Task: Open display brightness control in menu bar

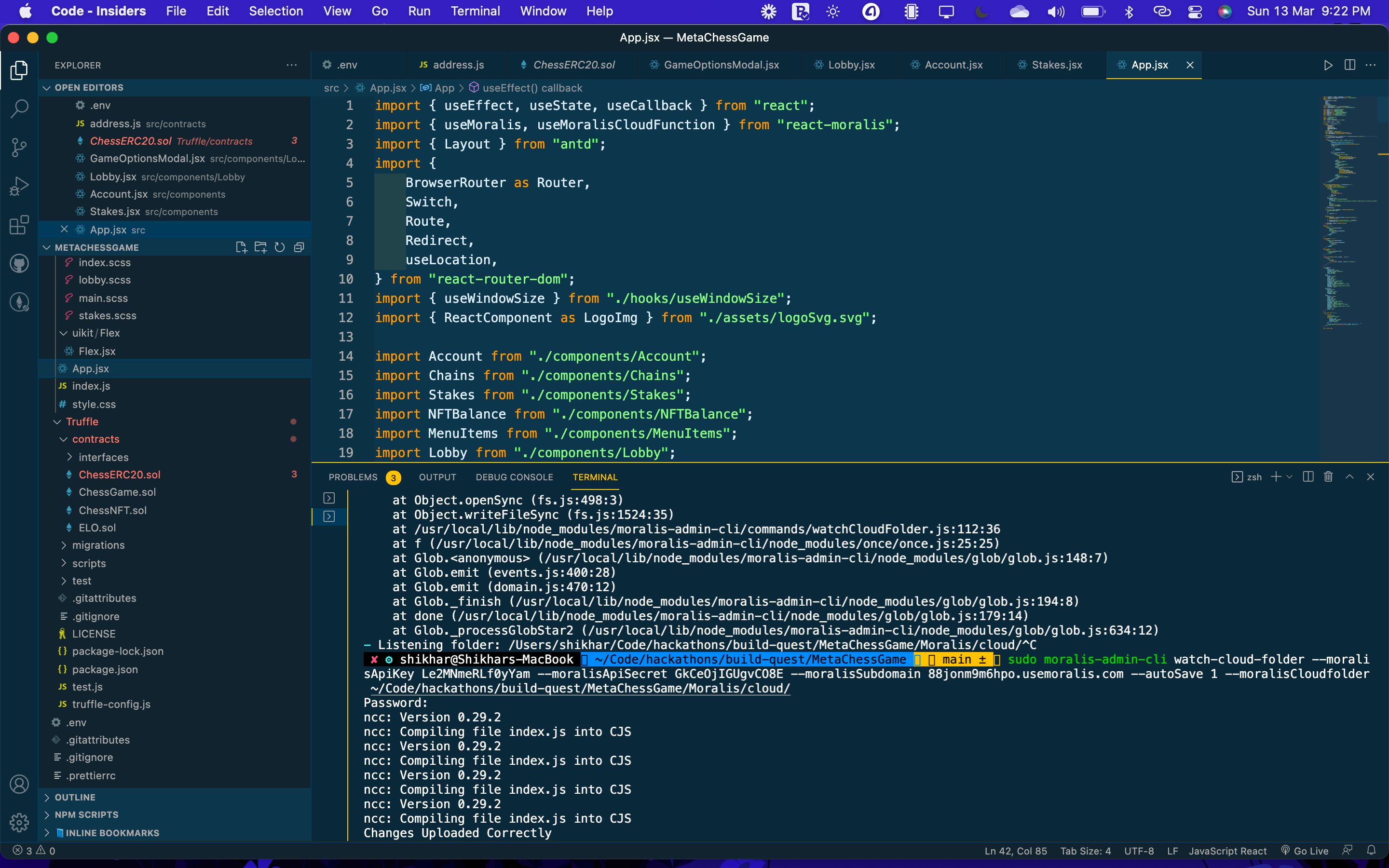Action: pos(833,12)
